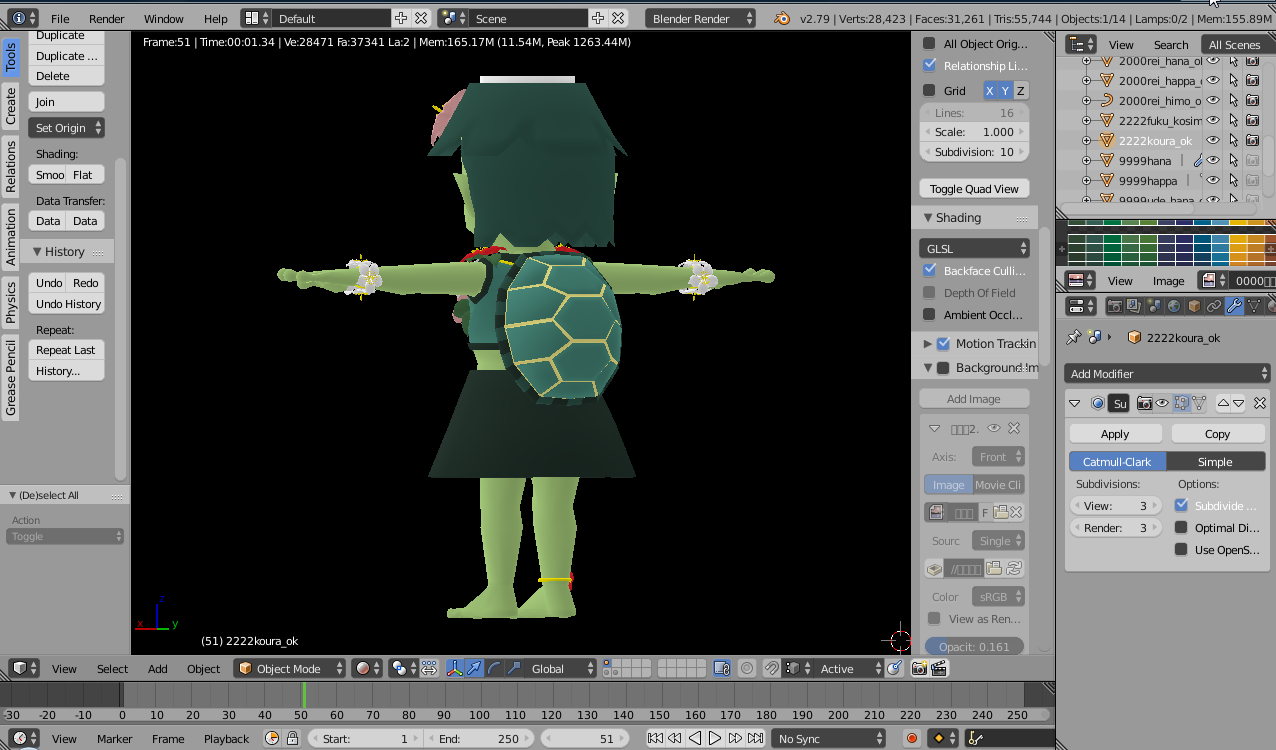Expand the Motion Tracking panel
Screen dimensions: 1276x750
pos(927,344)
